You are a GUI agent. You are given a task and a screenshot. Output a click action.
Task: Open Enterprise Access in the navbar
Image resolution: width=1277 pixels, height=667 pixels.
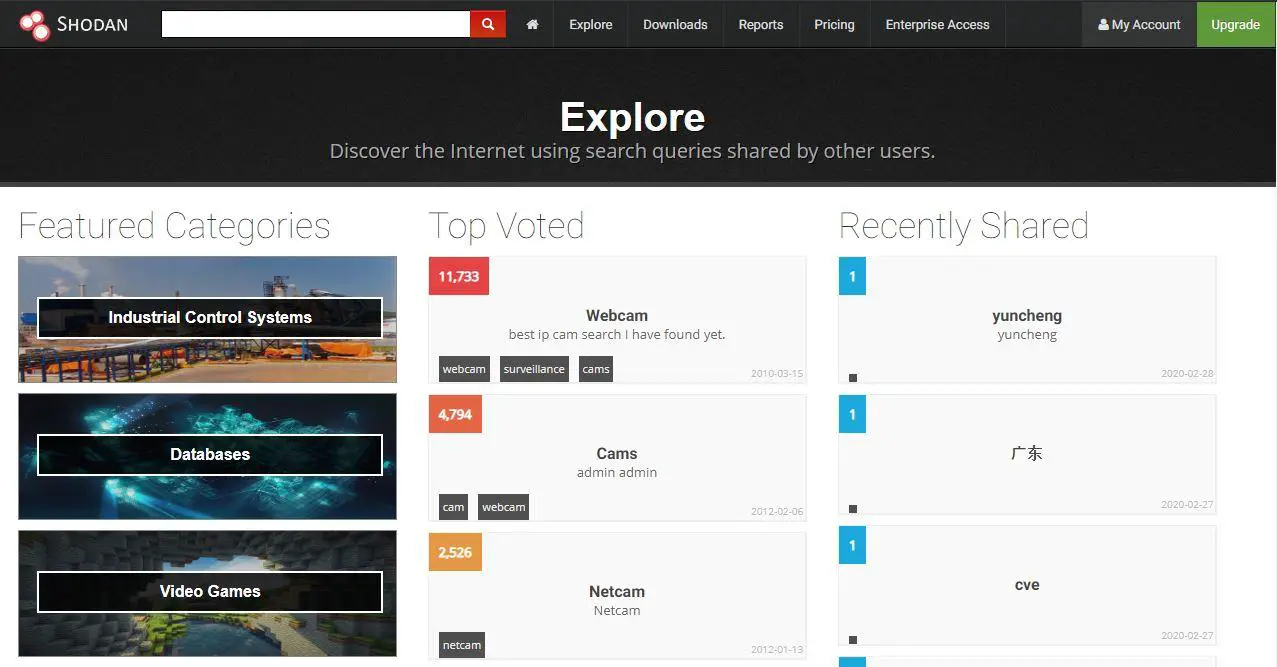pos(937,24)
